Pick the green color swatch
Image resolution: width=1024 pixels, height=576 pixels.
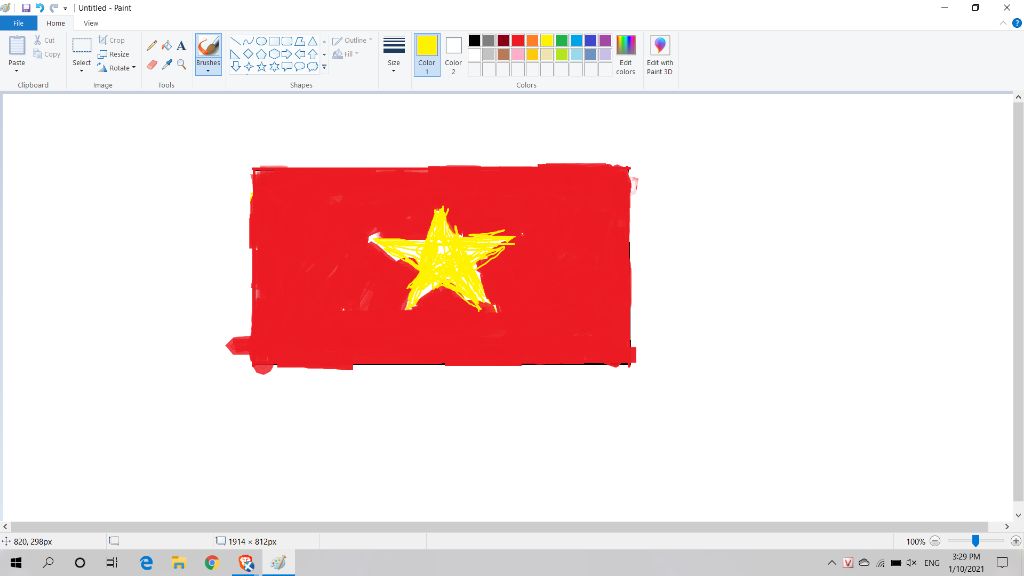tap(562, 40)
